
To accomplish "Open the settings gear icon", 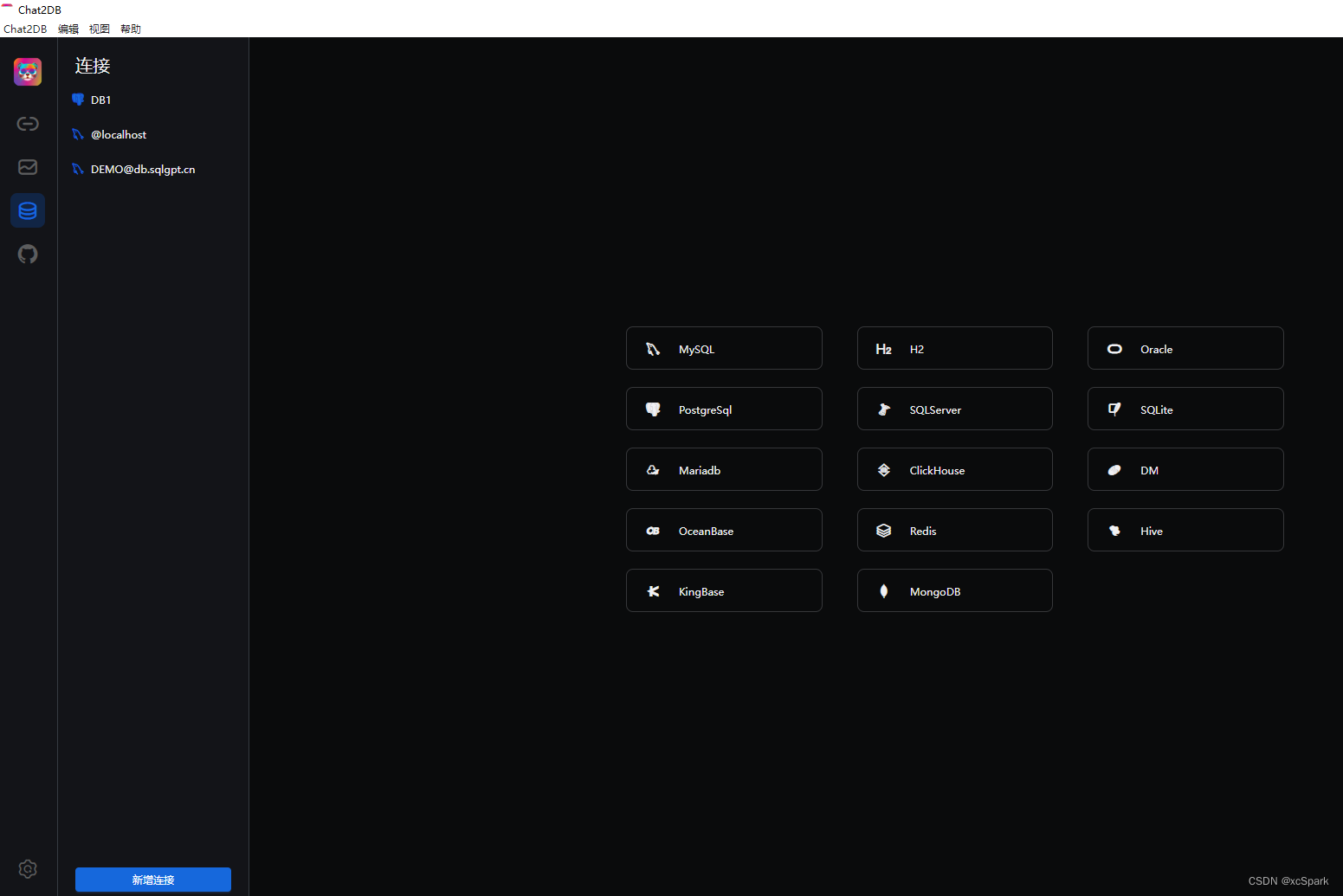I will click(28, 869).
